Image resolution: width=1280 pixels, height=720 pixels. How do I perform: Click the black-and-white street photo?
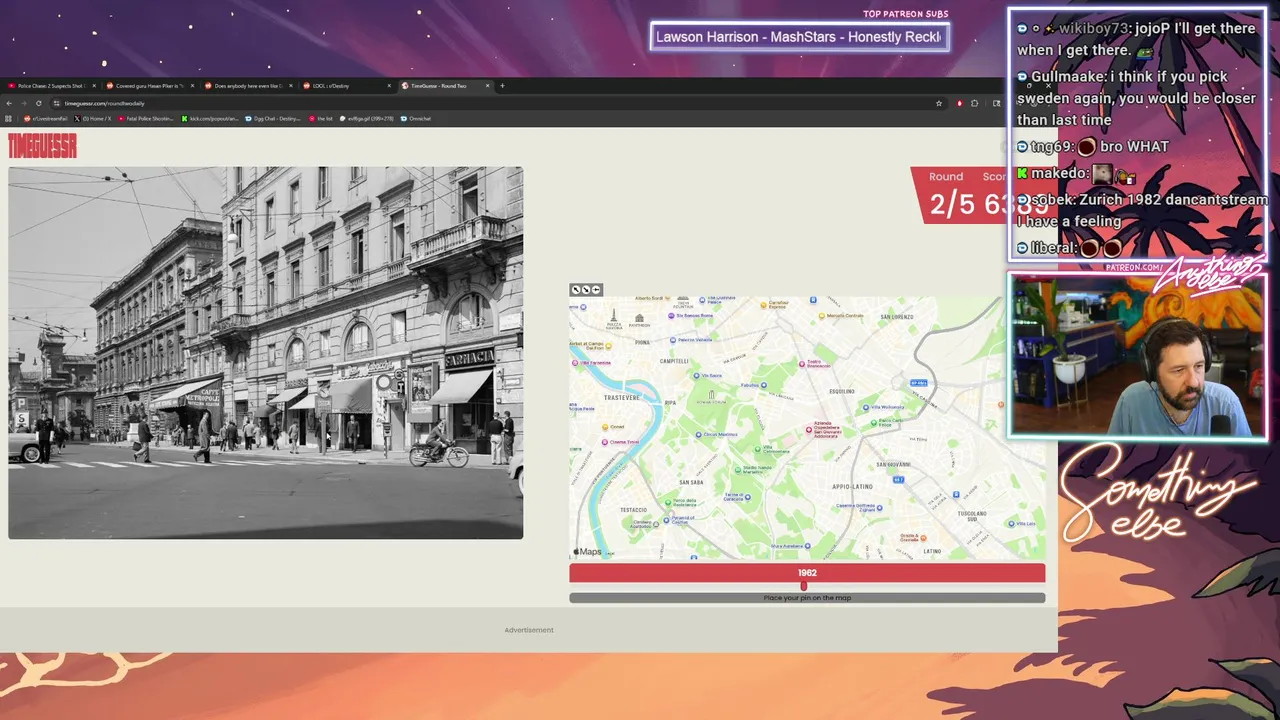point(265,353)
